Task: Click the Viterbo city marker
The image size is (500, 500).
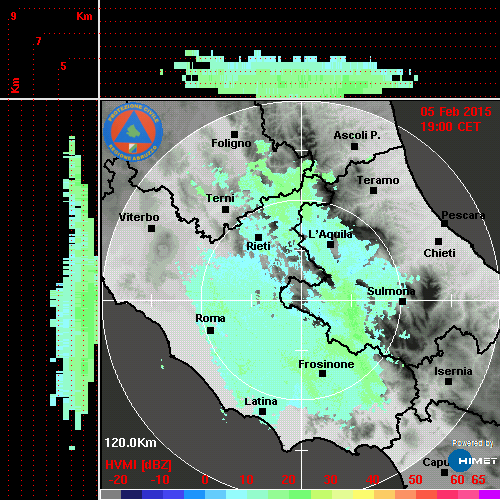Action: tap(151, 229)
